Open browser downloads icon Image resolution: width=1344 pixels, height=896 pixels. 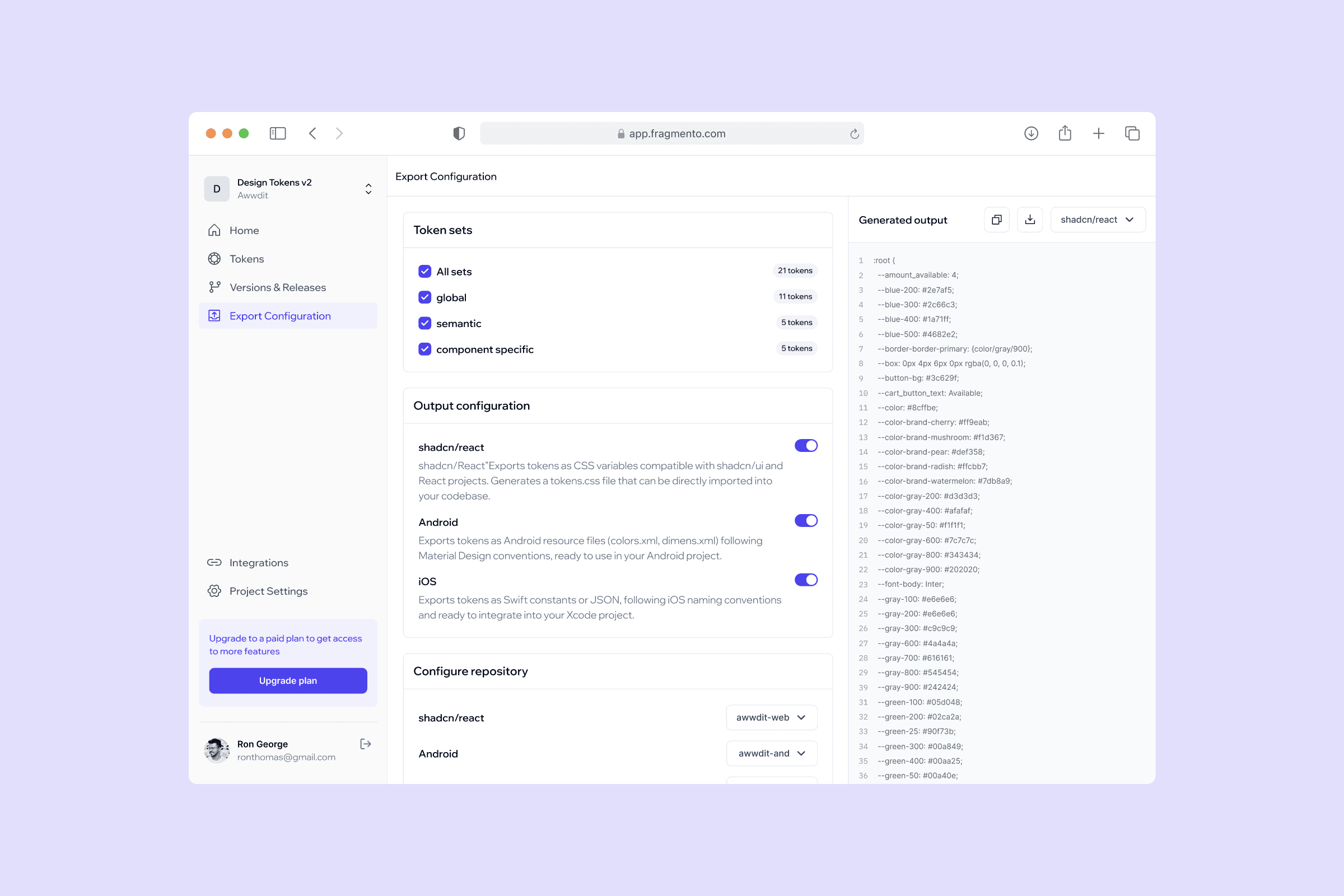tap(1031, 133)
